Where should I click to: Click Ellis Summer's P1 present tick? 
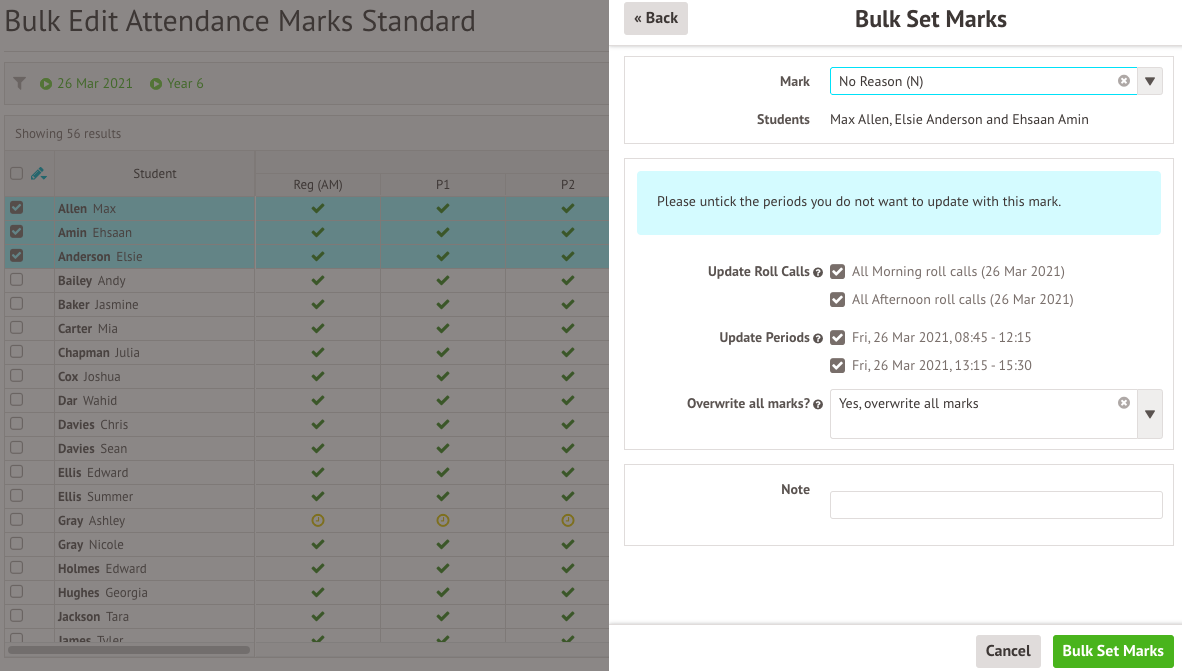coord(443,496)
